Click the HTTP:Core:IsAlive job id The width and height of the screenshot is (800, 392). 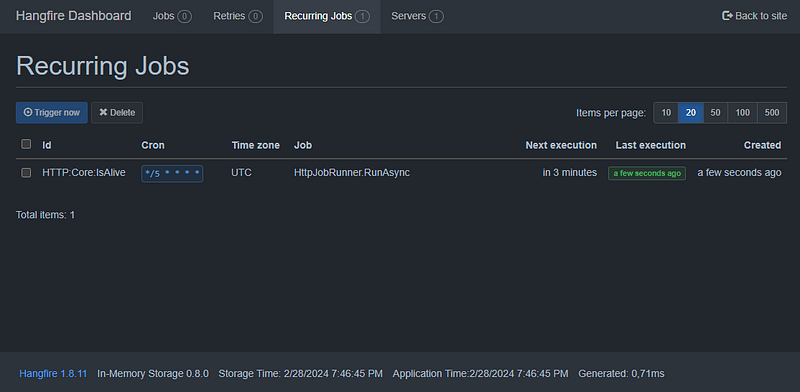[84, 173]
